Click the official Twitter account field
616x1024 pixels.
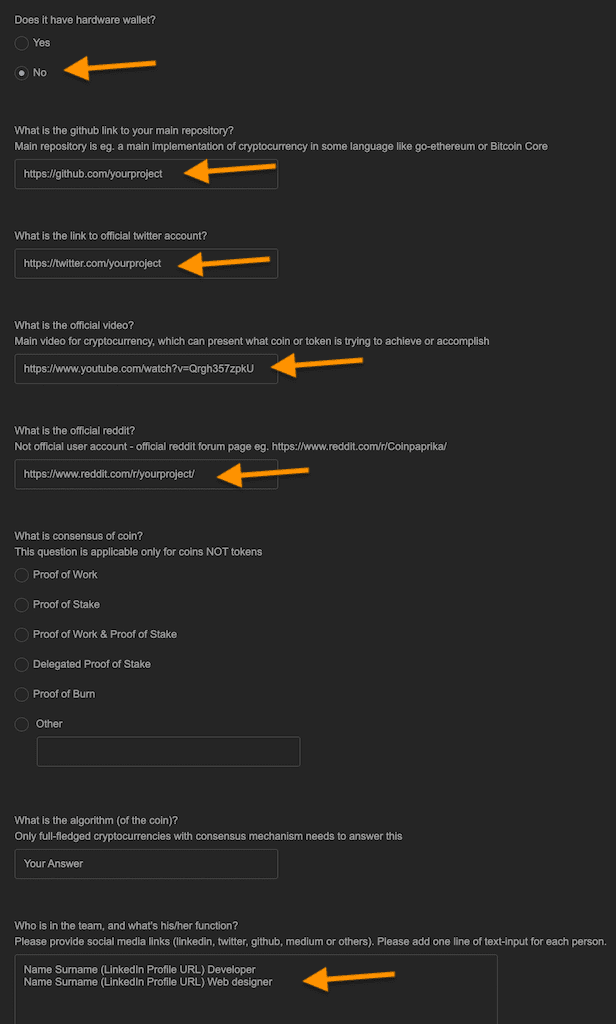(146, 264)
